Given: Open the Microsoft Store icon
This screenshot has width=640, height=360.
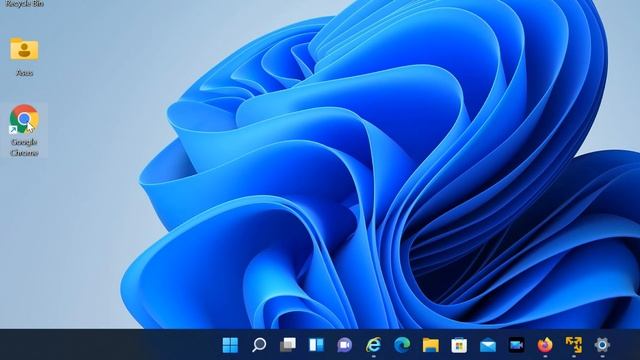Looking at the screenshot, I should [x=459, y=345].
